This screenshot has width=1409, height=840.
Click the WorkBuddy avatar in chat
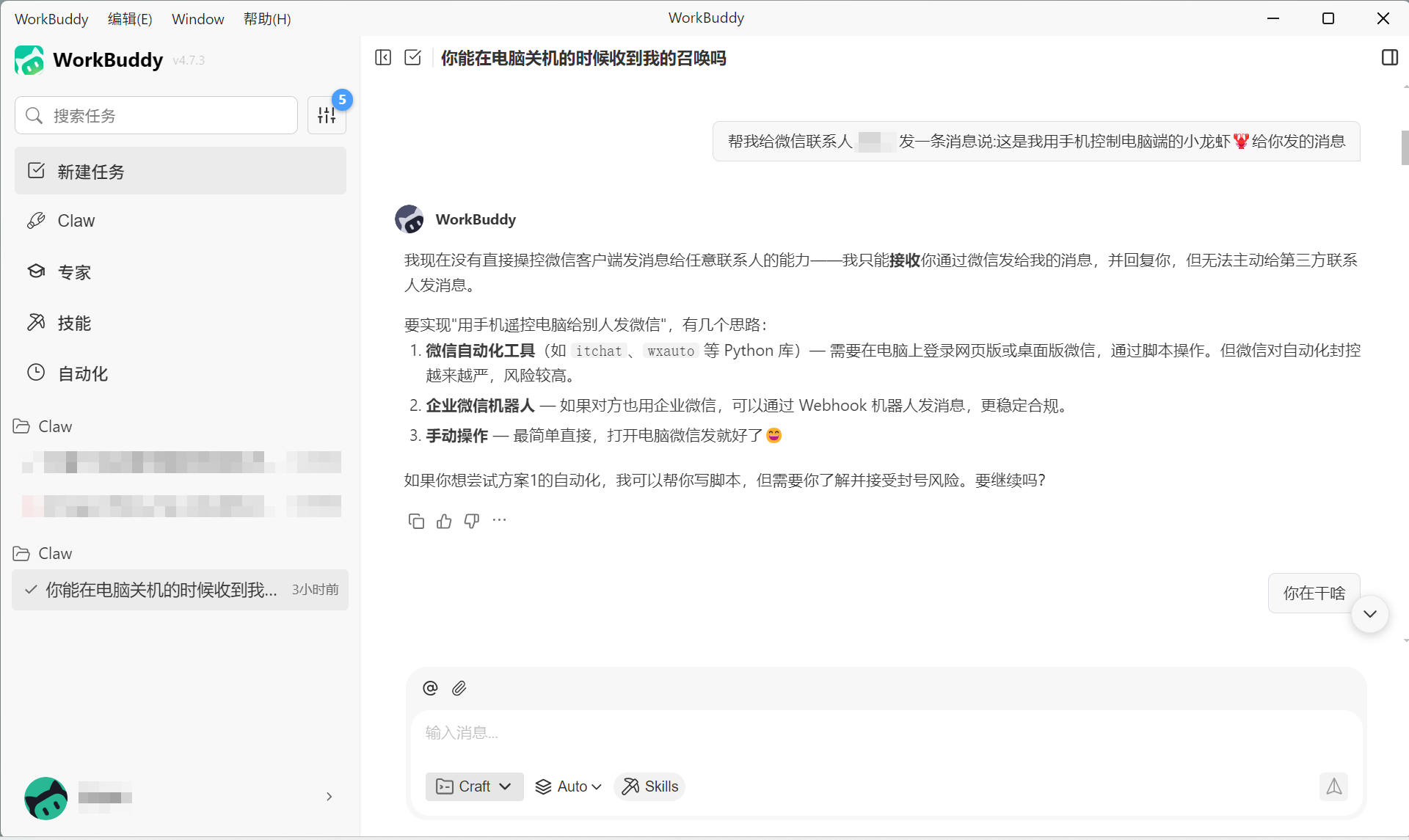tap(409, 219)
